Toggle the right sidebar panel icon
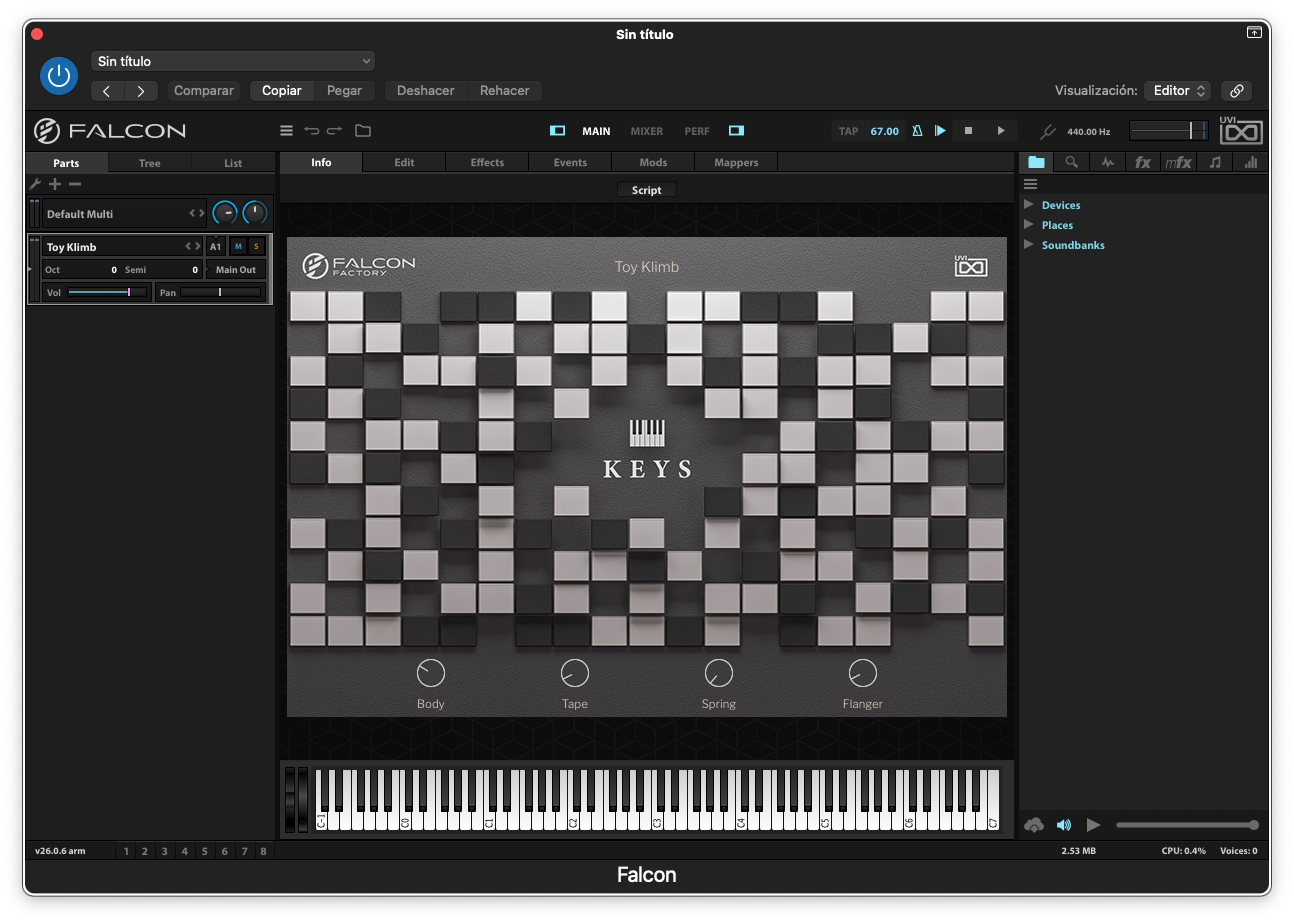Image resolution: width=1294 pixels, height=923 pixels. coord(736,131)
